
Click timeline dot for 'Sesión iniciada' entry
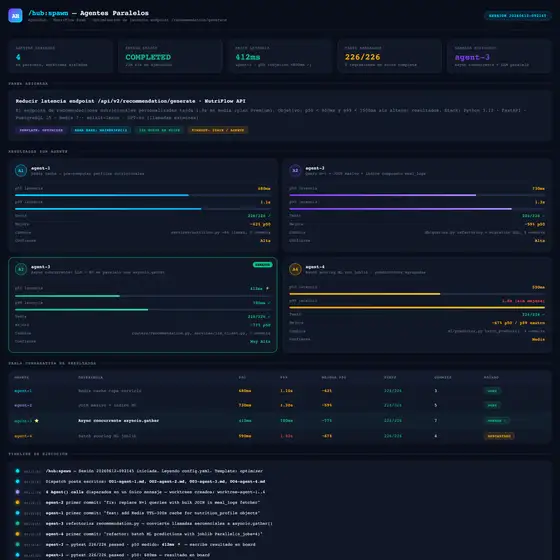(x=18, y=471)
